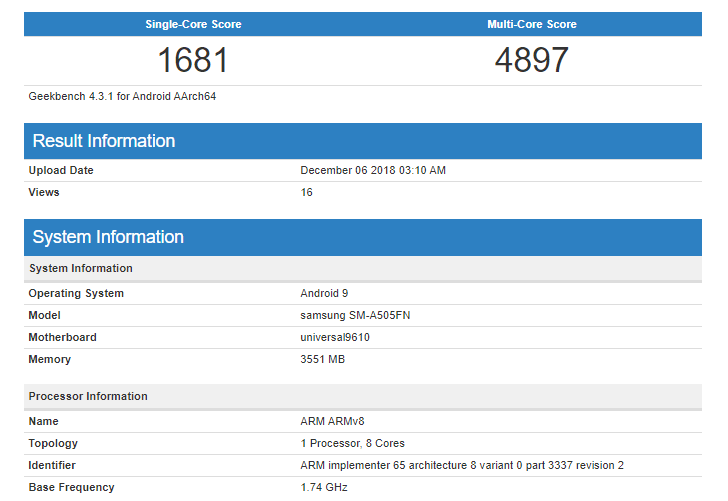Click the 1.74 GHz base frequency value
The height and width of the screenshot is (501, 728).
click(x=324, y=487)
